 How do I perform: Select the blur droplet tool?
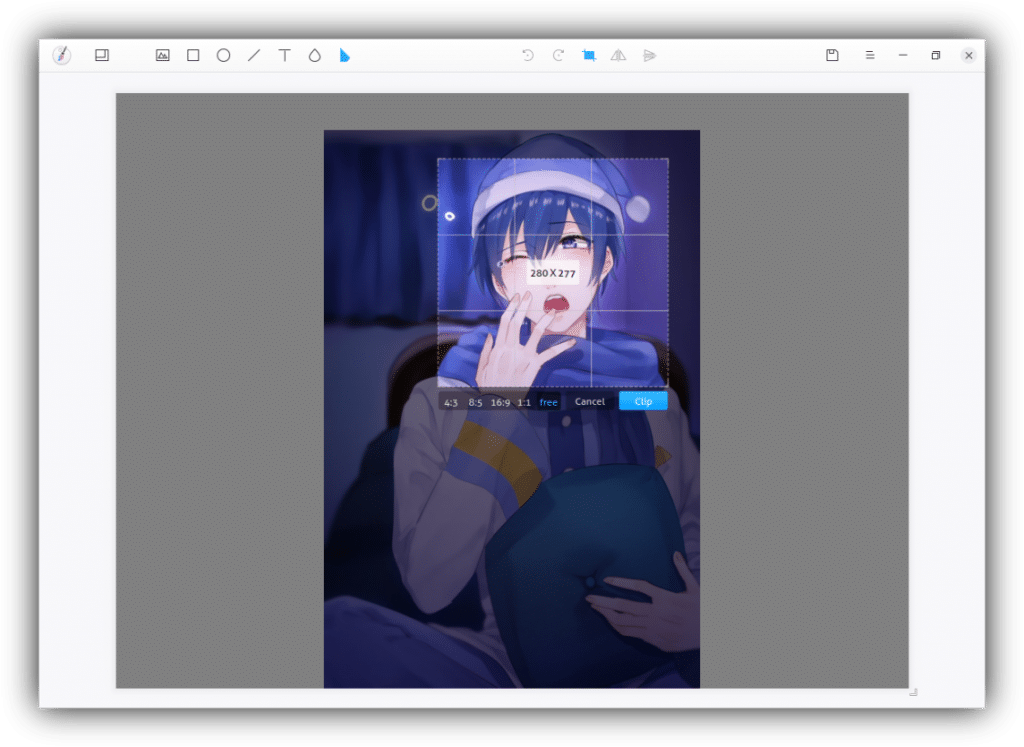pyautogui.click(x=315, y=55)
